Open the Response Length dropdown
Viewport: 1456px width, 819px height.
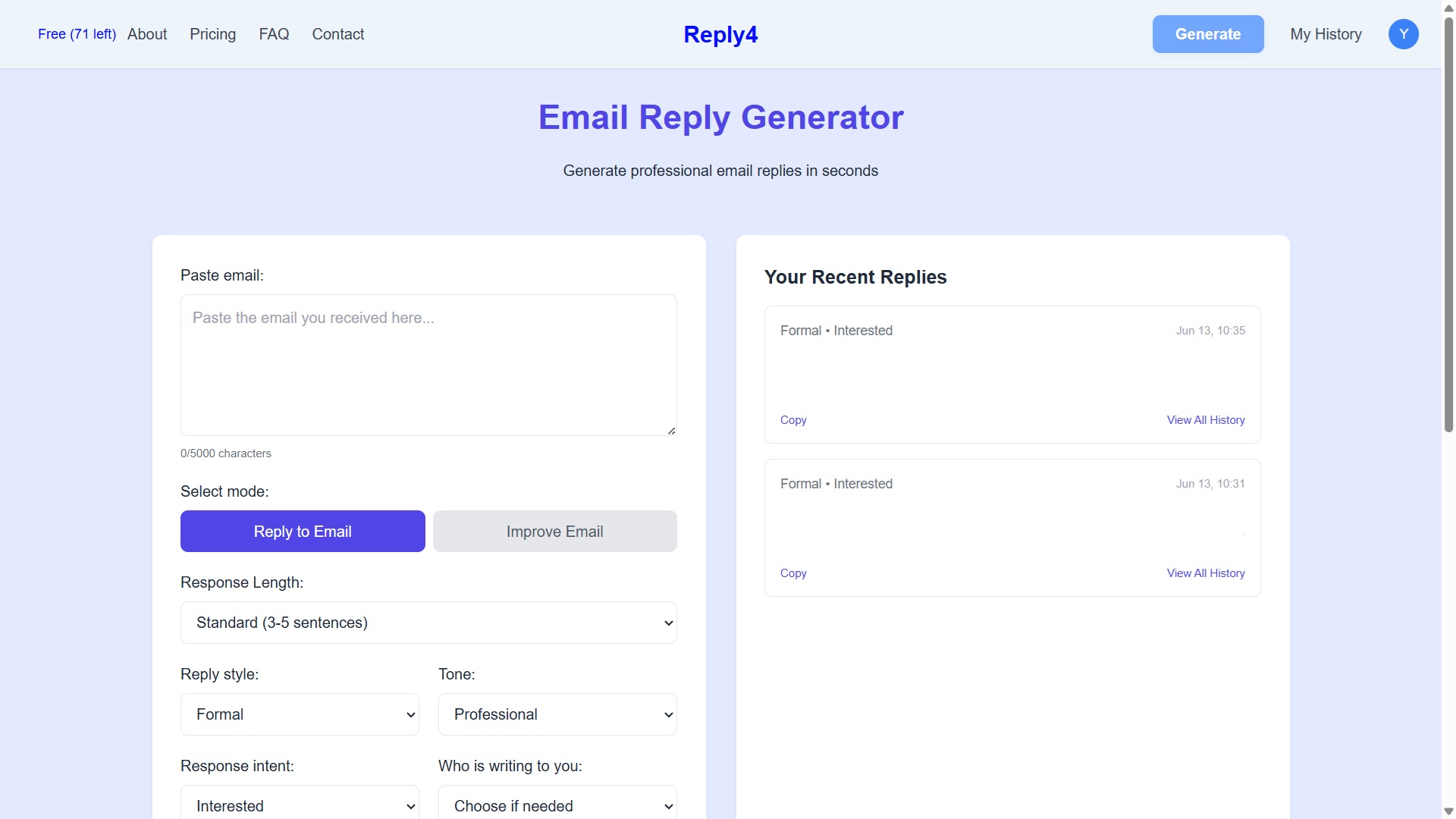[x=428, y=623]
